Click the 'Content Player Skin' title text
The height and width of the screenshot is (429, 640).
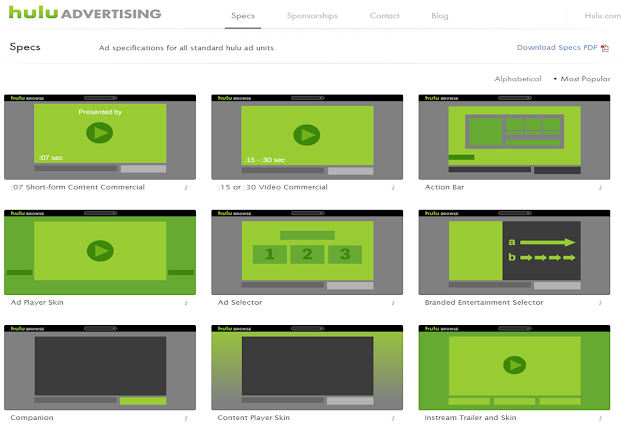[254, 418]
